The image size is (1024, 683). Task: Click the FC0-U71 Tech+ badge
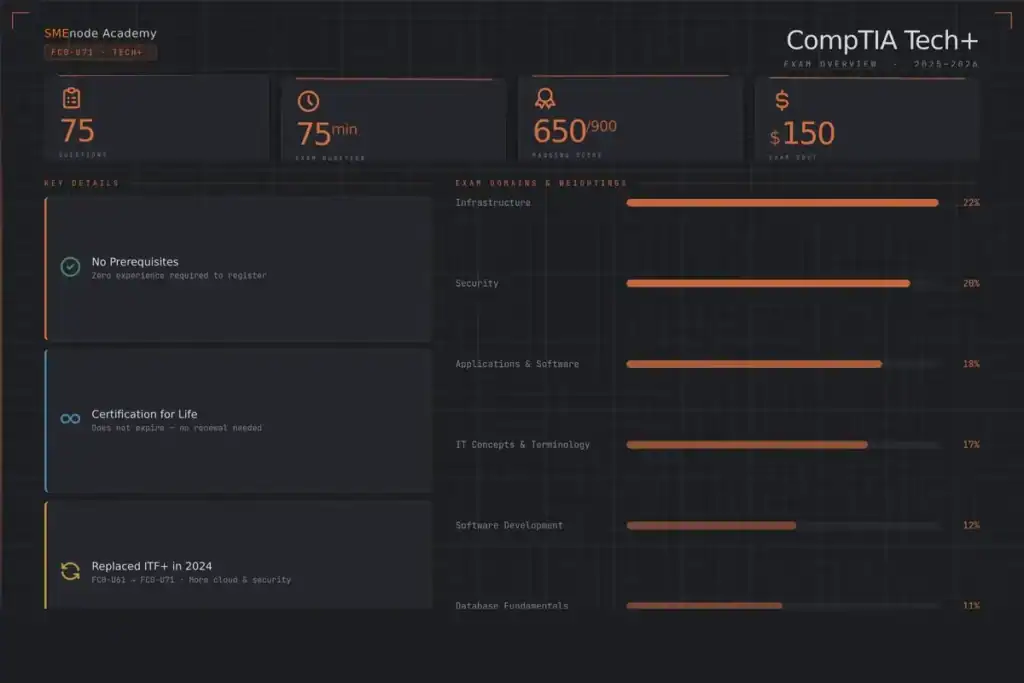click(x=100, y=52)
